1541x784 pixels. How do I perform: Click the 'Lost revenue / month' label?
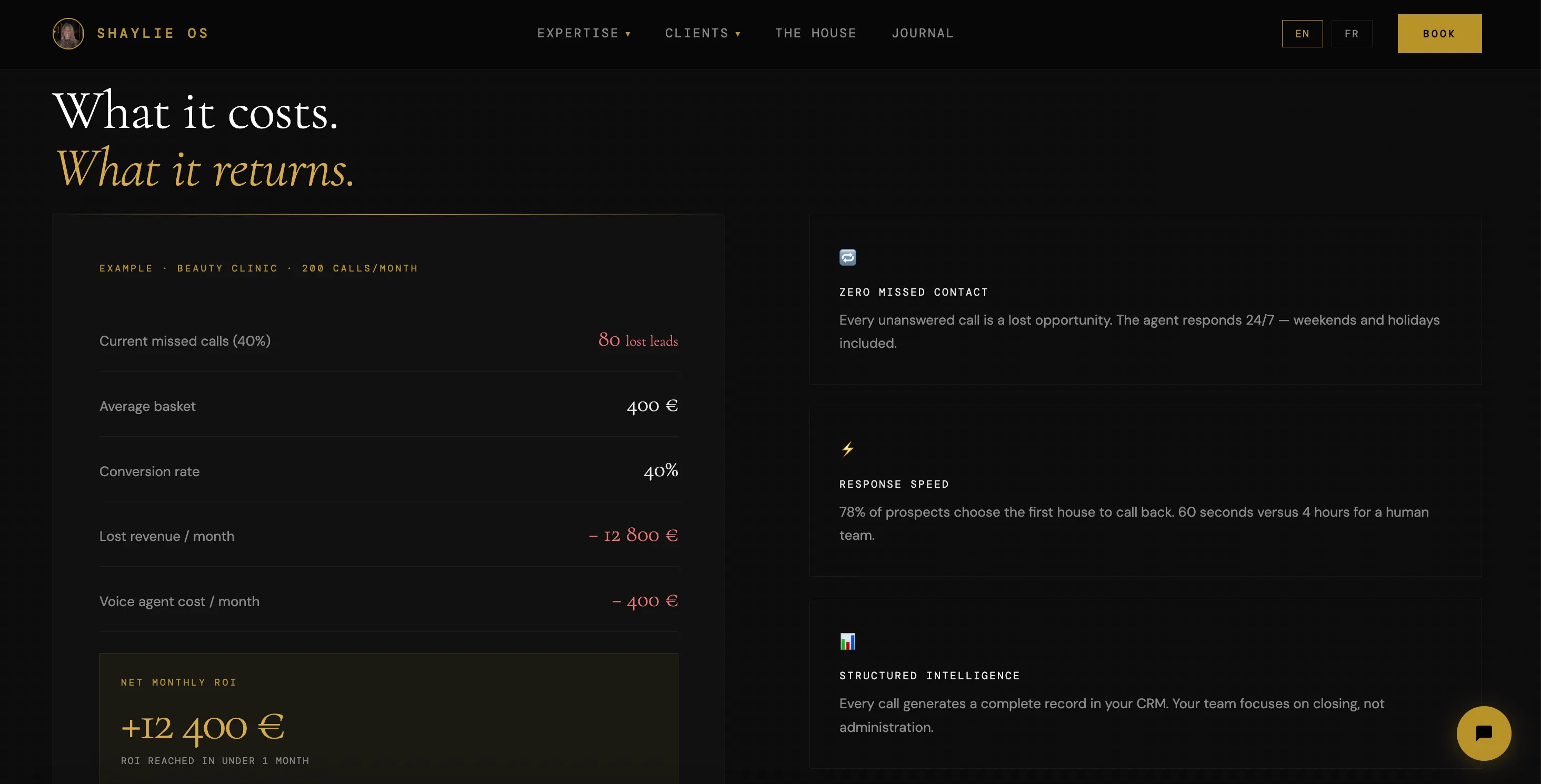pos(167,536)
